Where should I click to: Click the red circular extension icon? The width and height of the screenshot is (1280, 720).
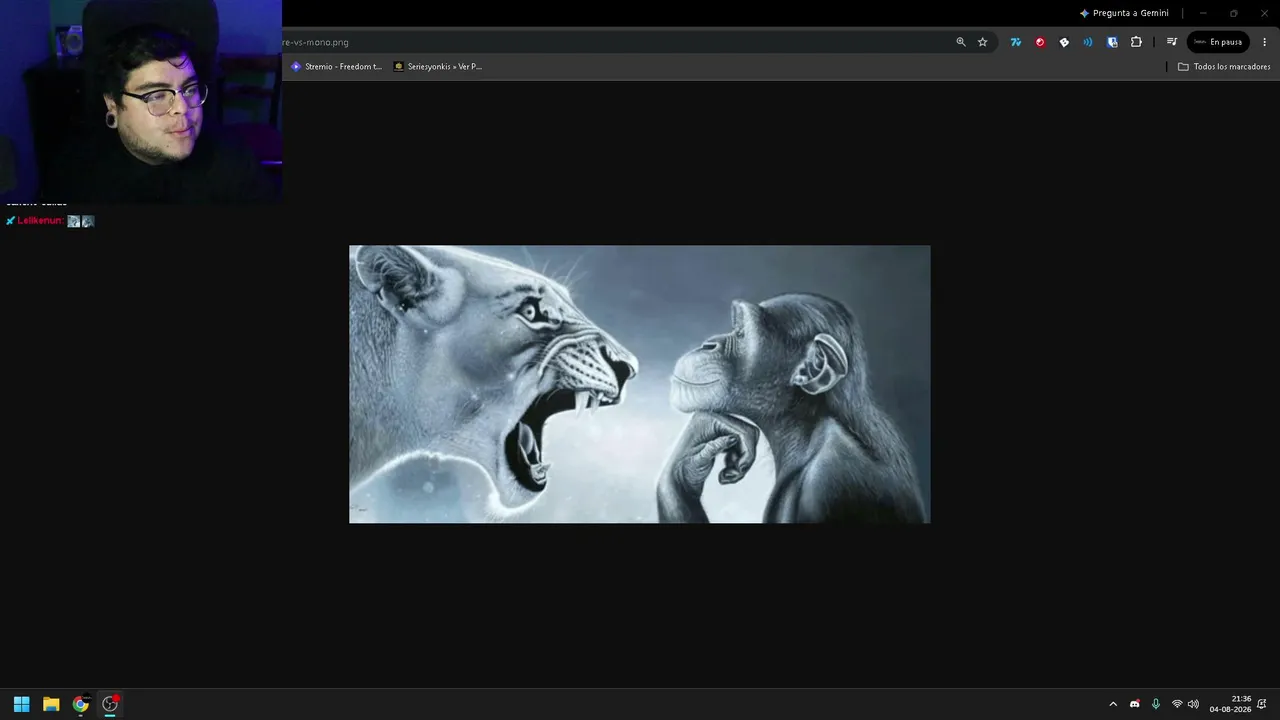pyautogui.click(x=1040, y=42)
